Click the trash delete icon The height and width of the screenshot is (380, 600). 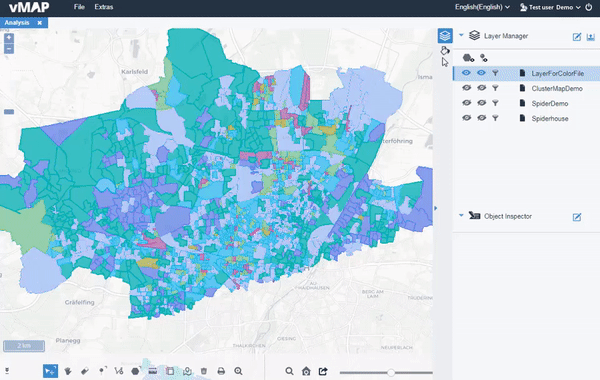click(204, 371)
